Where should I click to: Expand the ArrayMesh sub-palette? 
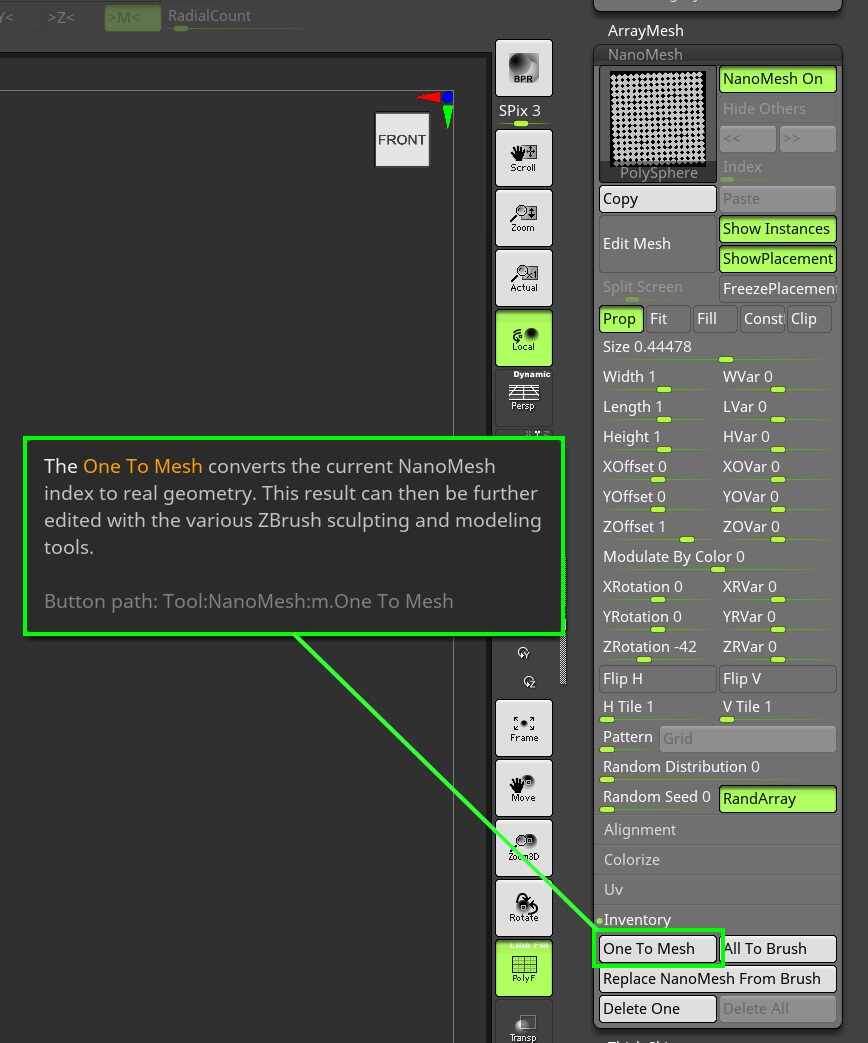645,31
